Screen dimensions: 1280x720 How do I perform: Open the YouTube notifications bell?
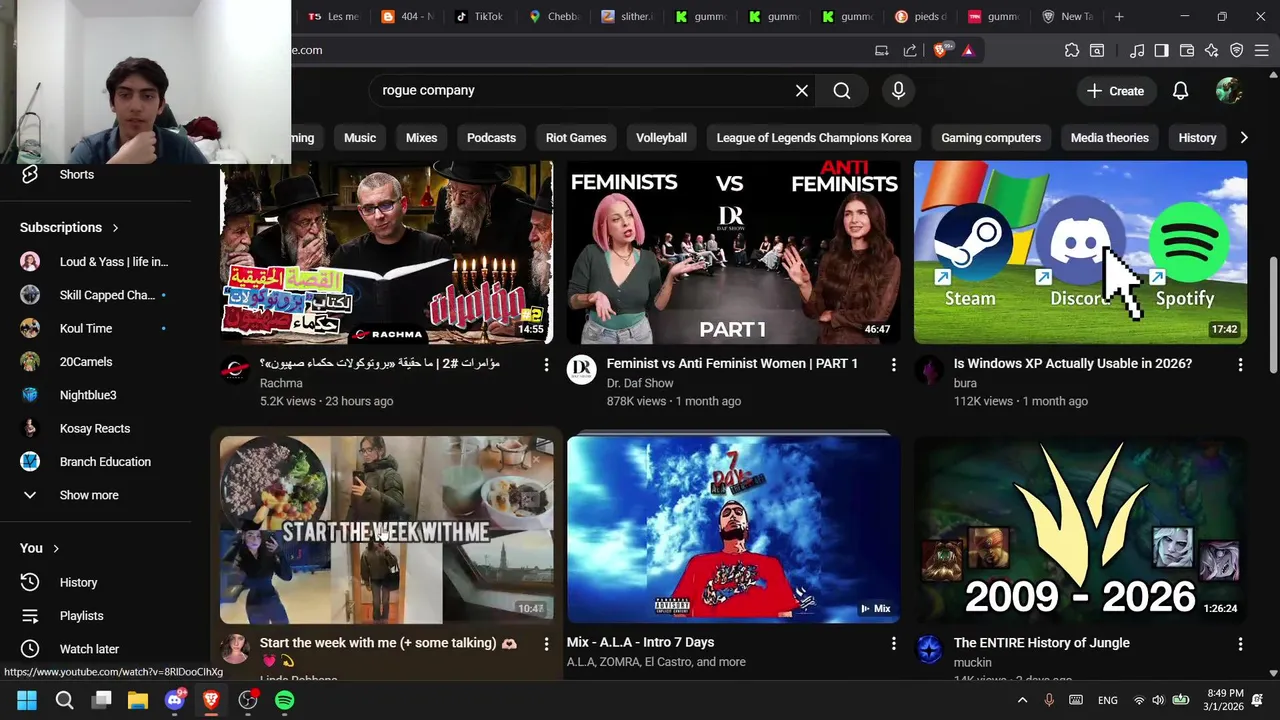coord(1180,91)
